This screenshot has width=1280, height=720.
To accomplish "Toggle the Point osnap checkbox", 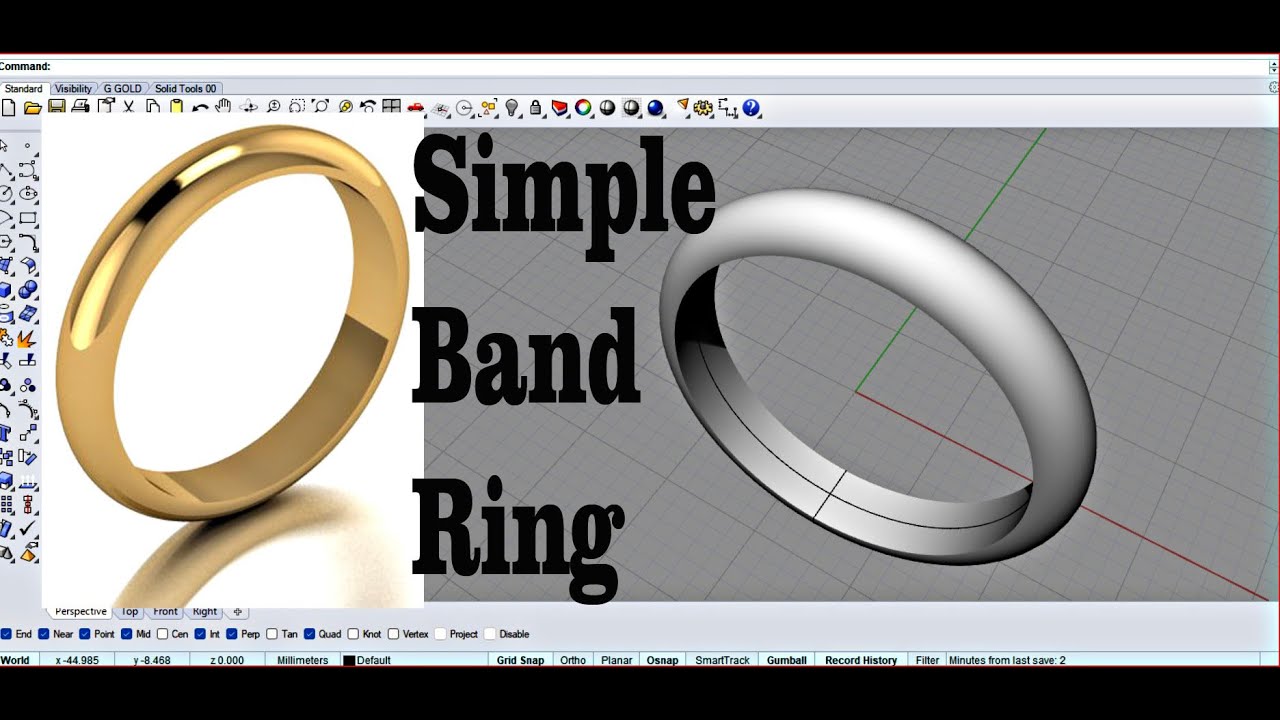I will (x=84, y=634).
